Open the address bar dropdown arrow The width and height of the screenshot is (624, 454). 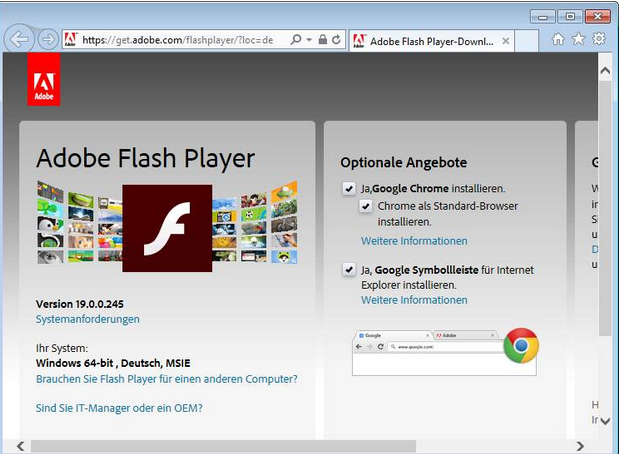coord(309,39)
